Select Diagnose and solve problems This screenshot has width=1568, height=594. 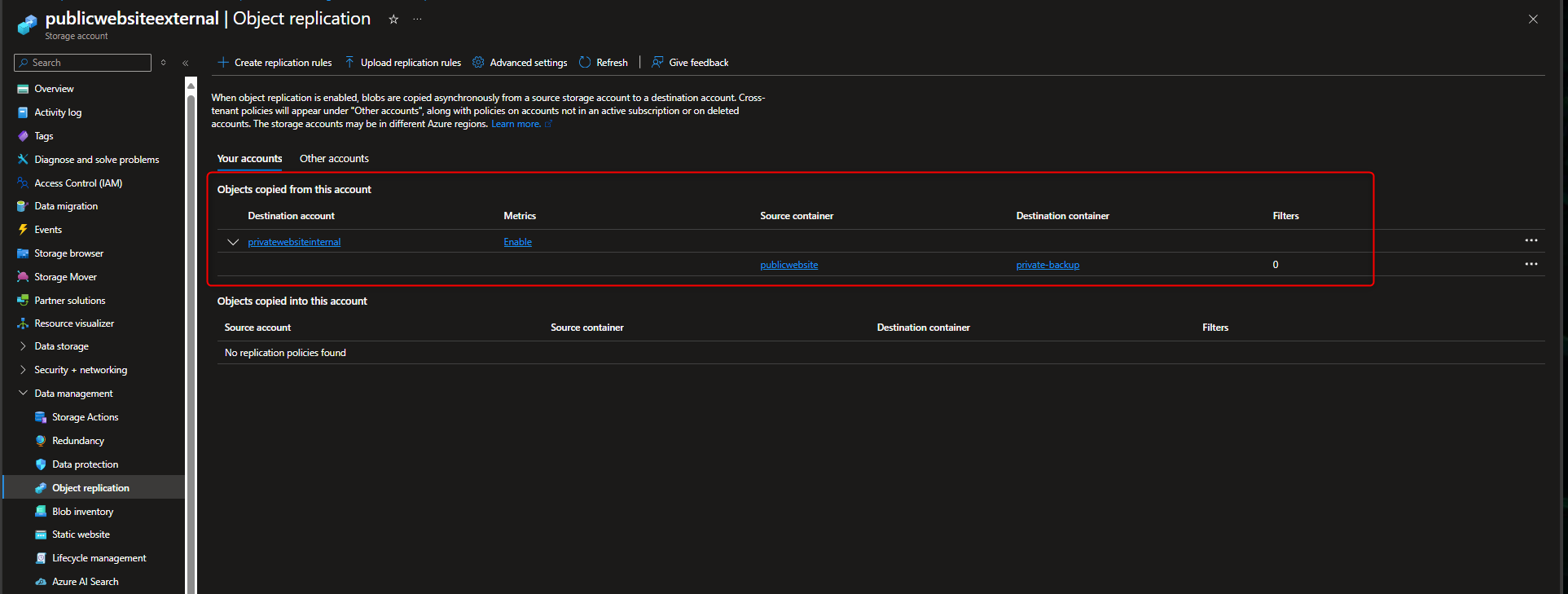coord(96,160)
